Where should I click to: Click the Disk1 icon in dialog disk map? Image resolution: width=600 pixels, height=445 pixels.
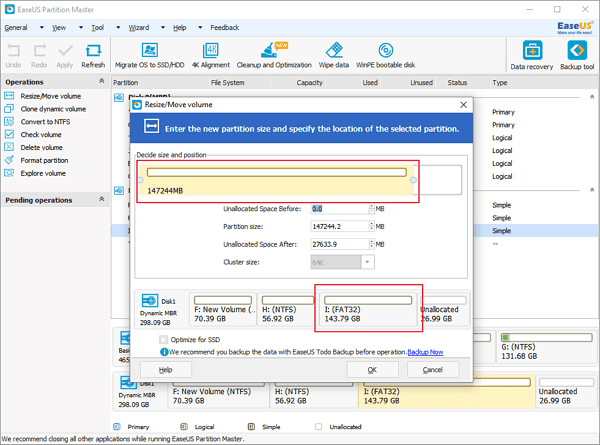[150, 301]
